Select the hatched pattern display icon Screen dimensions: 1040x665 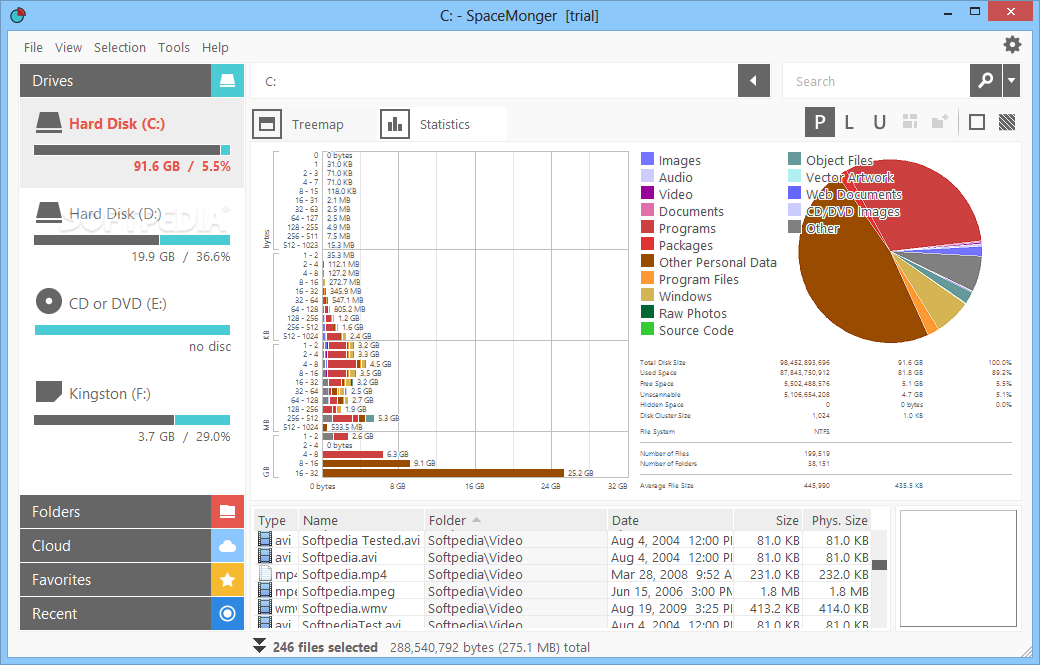pos(1007,122)
